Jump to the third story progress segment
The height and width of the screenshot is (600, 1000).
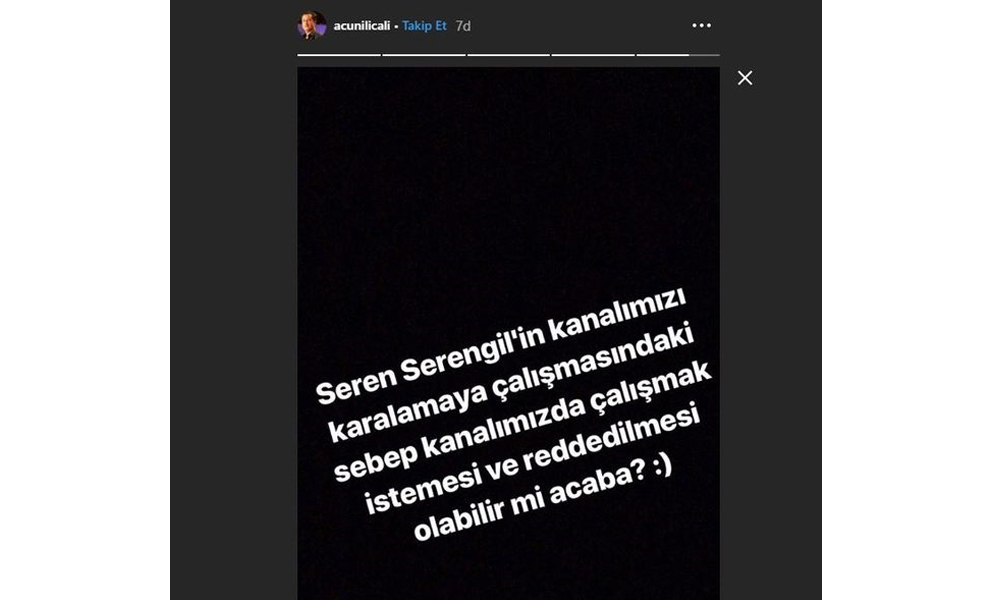(508, 55)
